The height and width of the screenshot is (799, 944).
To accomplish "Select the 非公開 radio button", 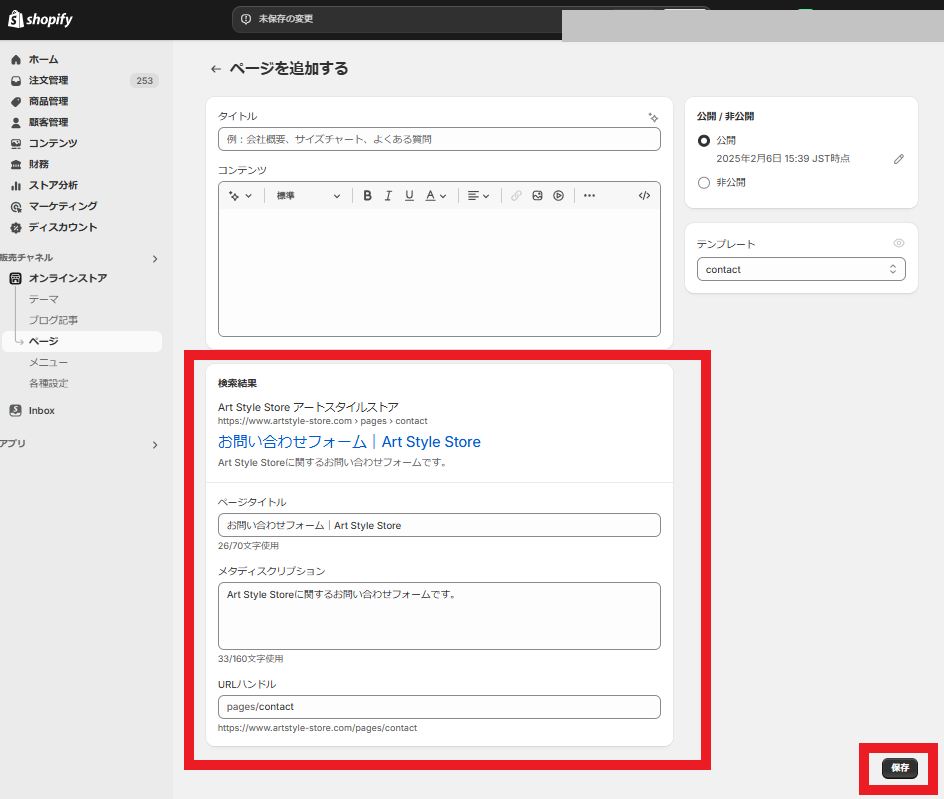I will 704,182.
